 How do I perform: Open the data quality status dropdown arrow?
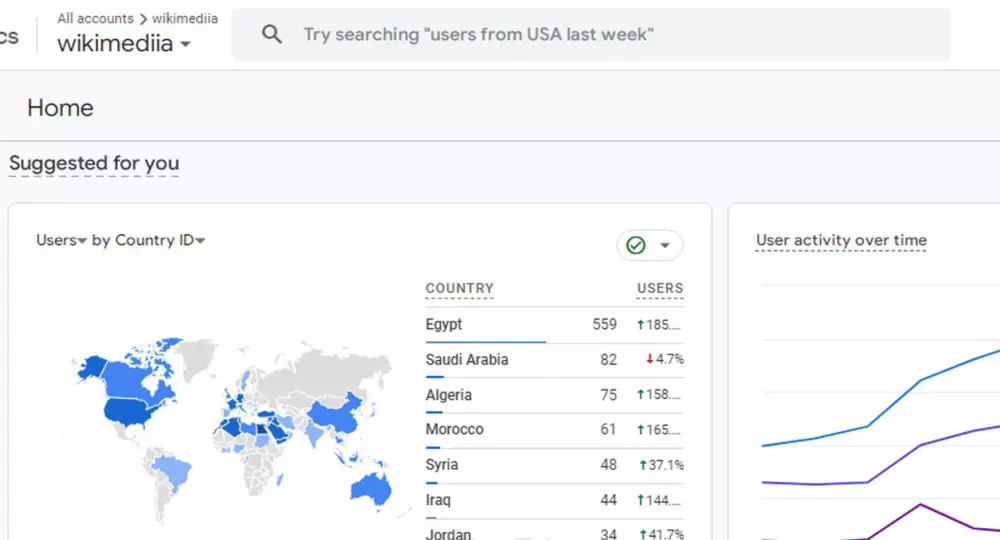click(x=665, y=245)
